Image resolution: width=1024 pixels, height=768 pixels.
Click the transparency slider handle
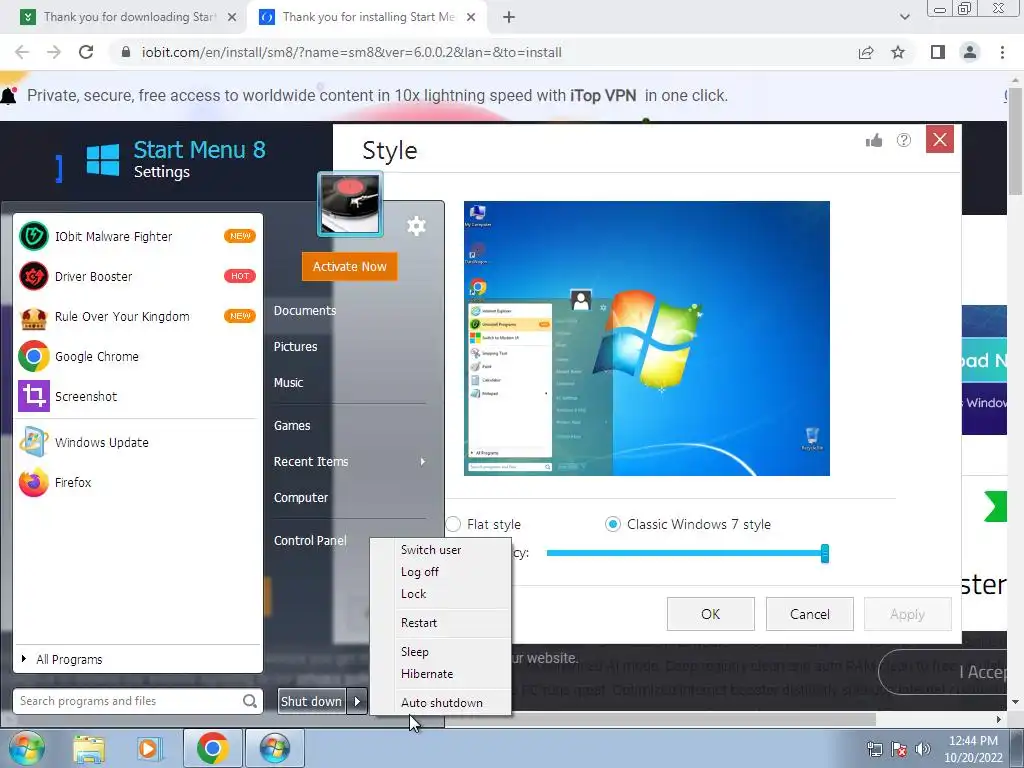click(x=825, y=554)
